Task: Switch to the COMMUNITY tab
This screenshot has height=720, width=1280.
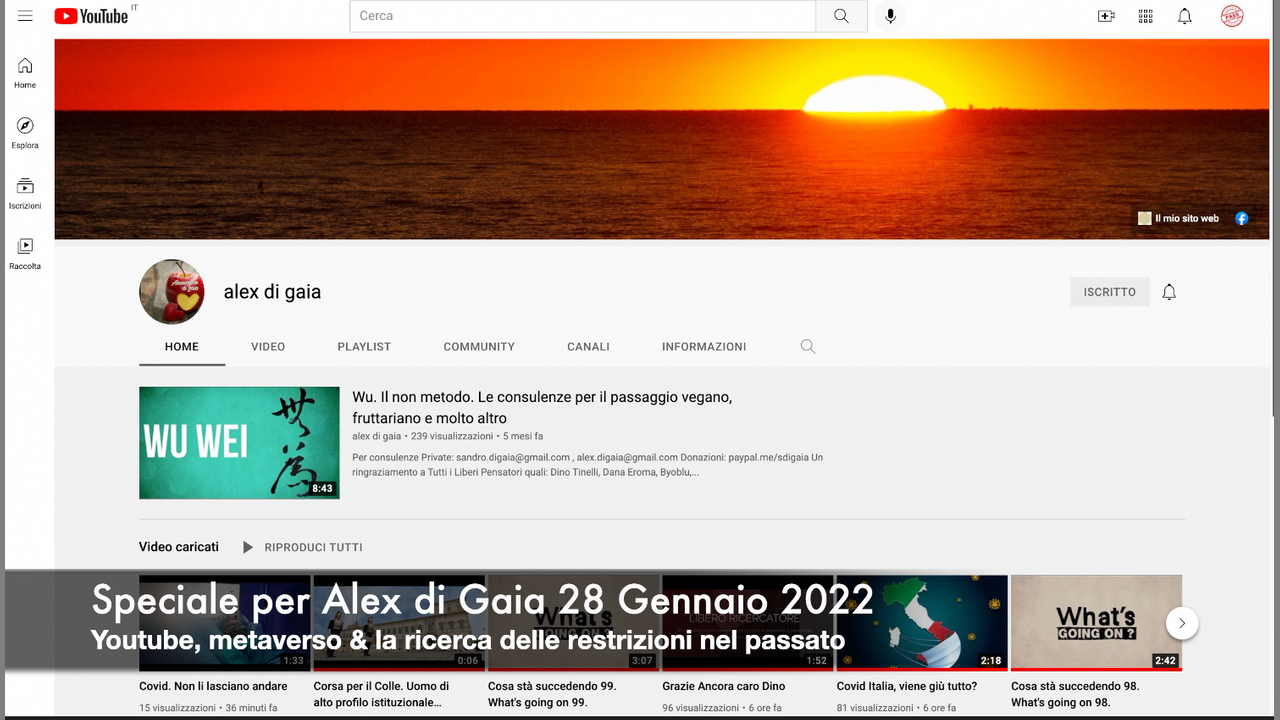Action: pos(479,347)
